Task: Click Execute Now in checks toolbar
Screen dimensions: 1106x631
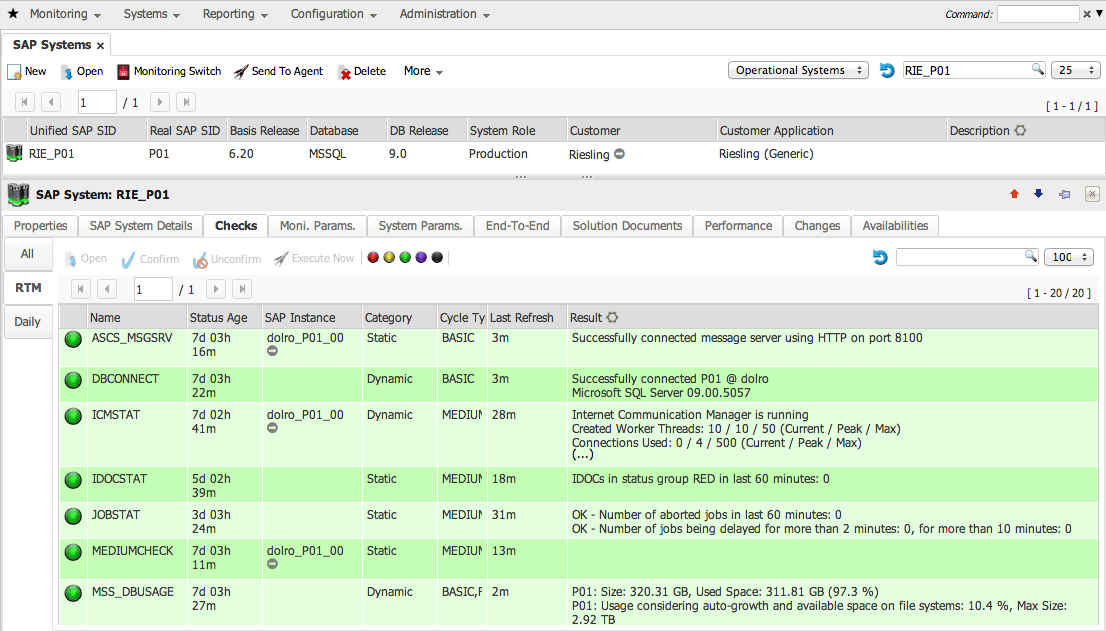Action: pos(314,259)
